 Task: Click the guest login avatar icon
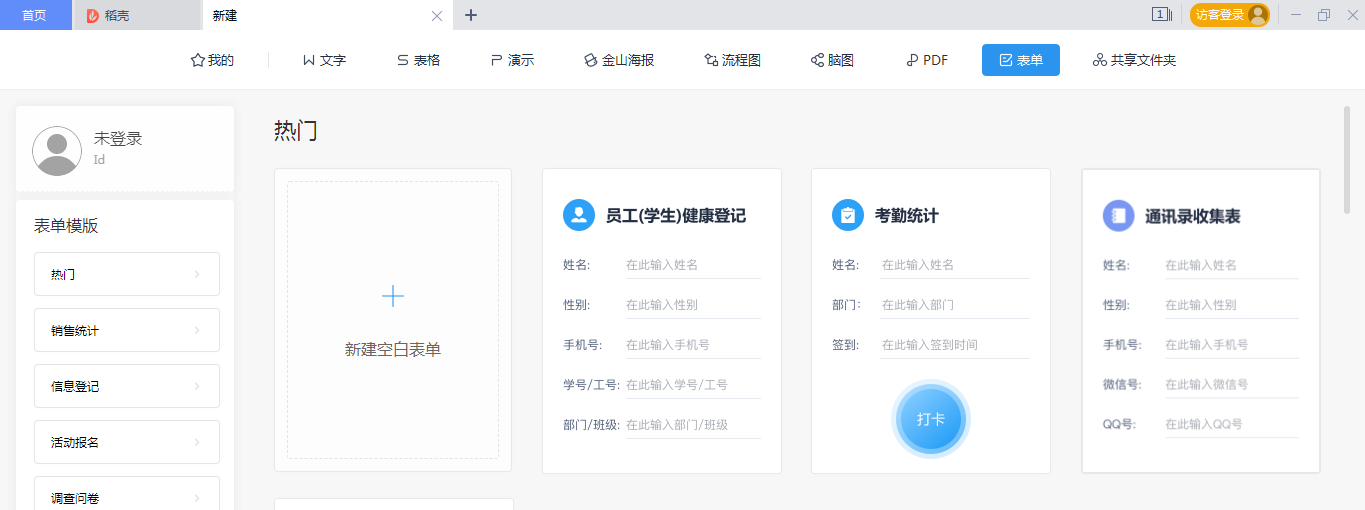pyautogui.click(x=1257, y=15)
